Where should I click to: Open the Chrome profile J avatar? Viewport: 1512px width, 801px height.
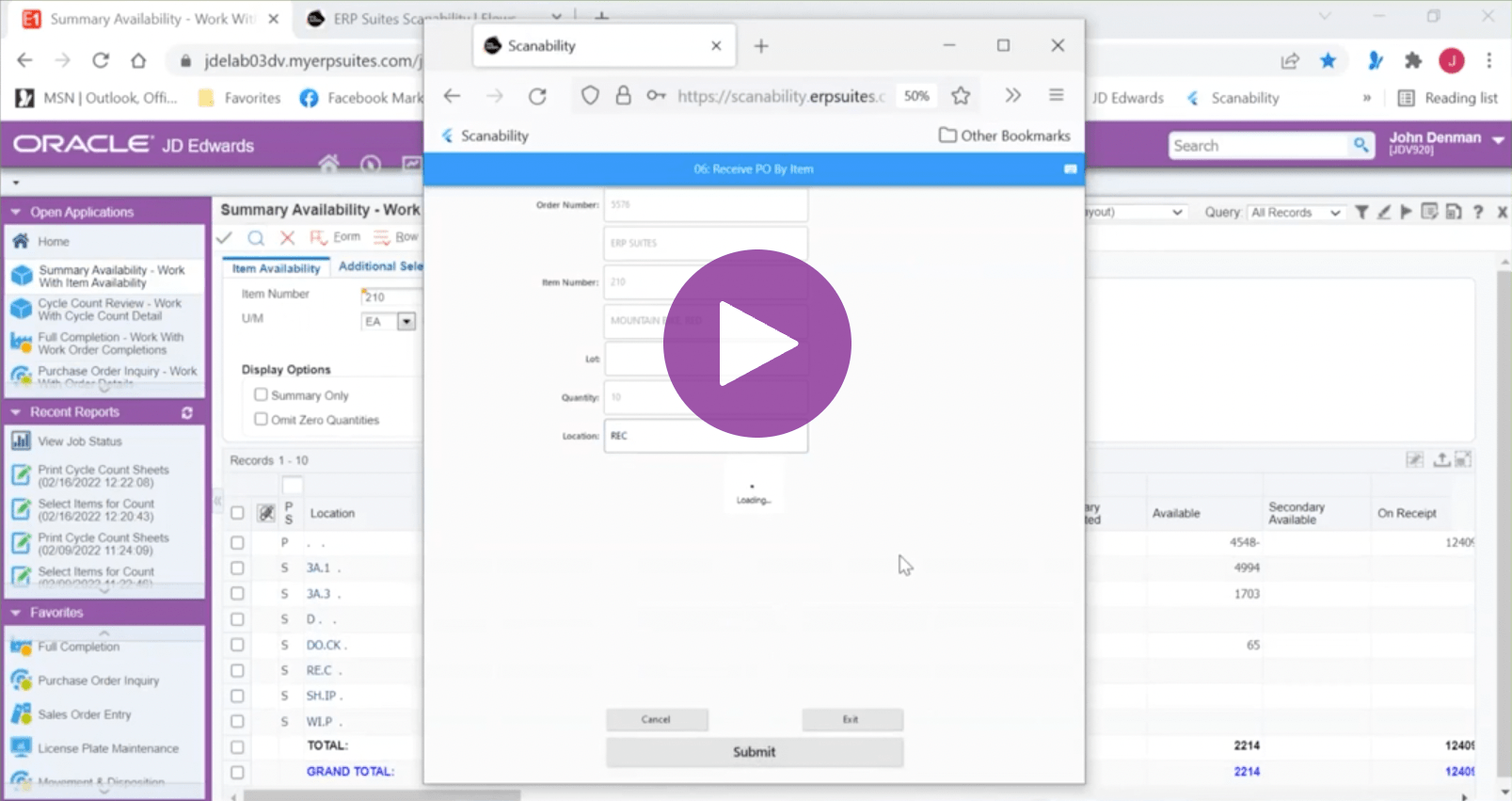pos(1452,60)
